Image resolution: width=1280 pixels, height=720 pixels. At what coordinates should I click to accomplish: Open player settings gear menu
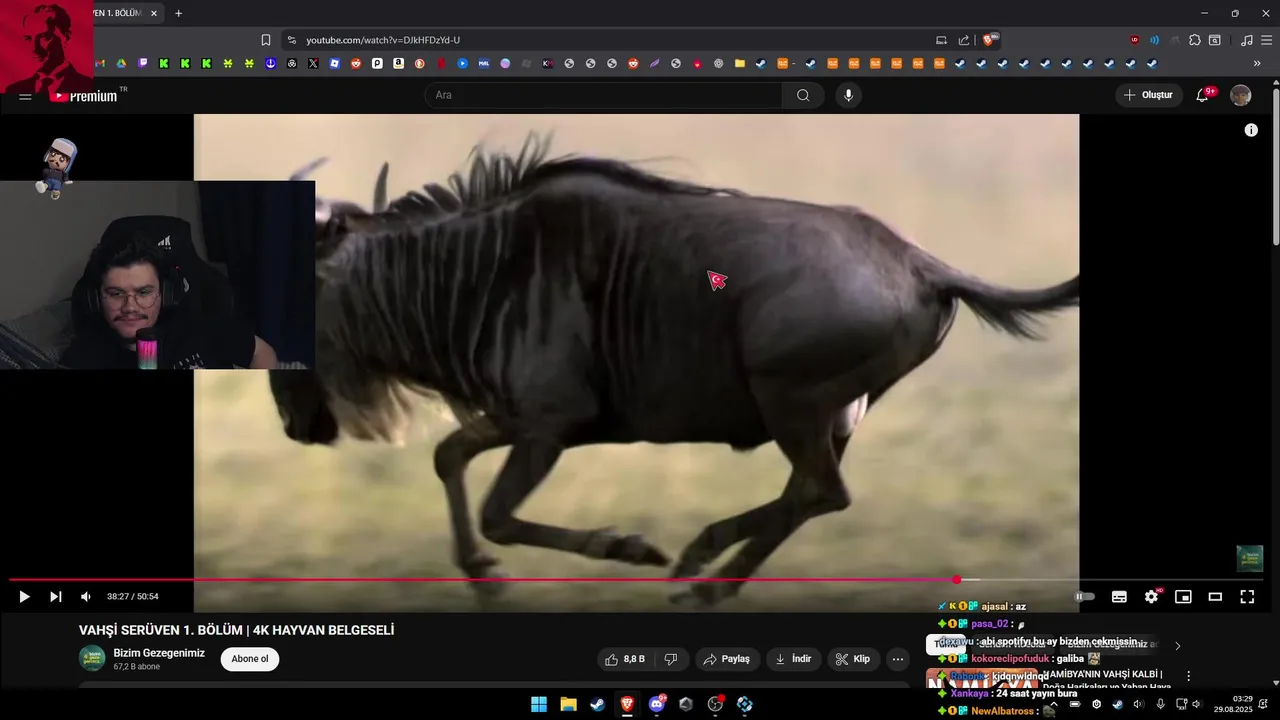pyautogui.click(x=1151, y=596)
